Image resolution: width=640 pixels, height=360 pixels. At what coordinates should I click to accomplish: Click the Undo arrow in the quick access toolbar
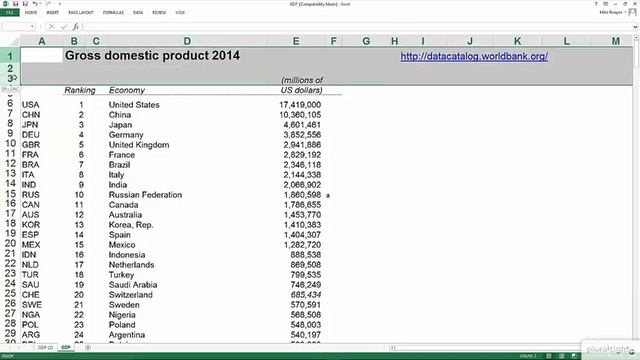tap(35, 4)
